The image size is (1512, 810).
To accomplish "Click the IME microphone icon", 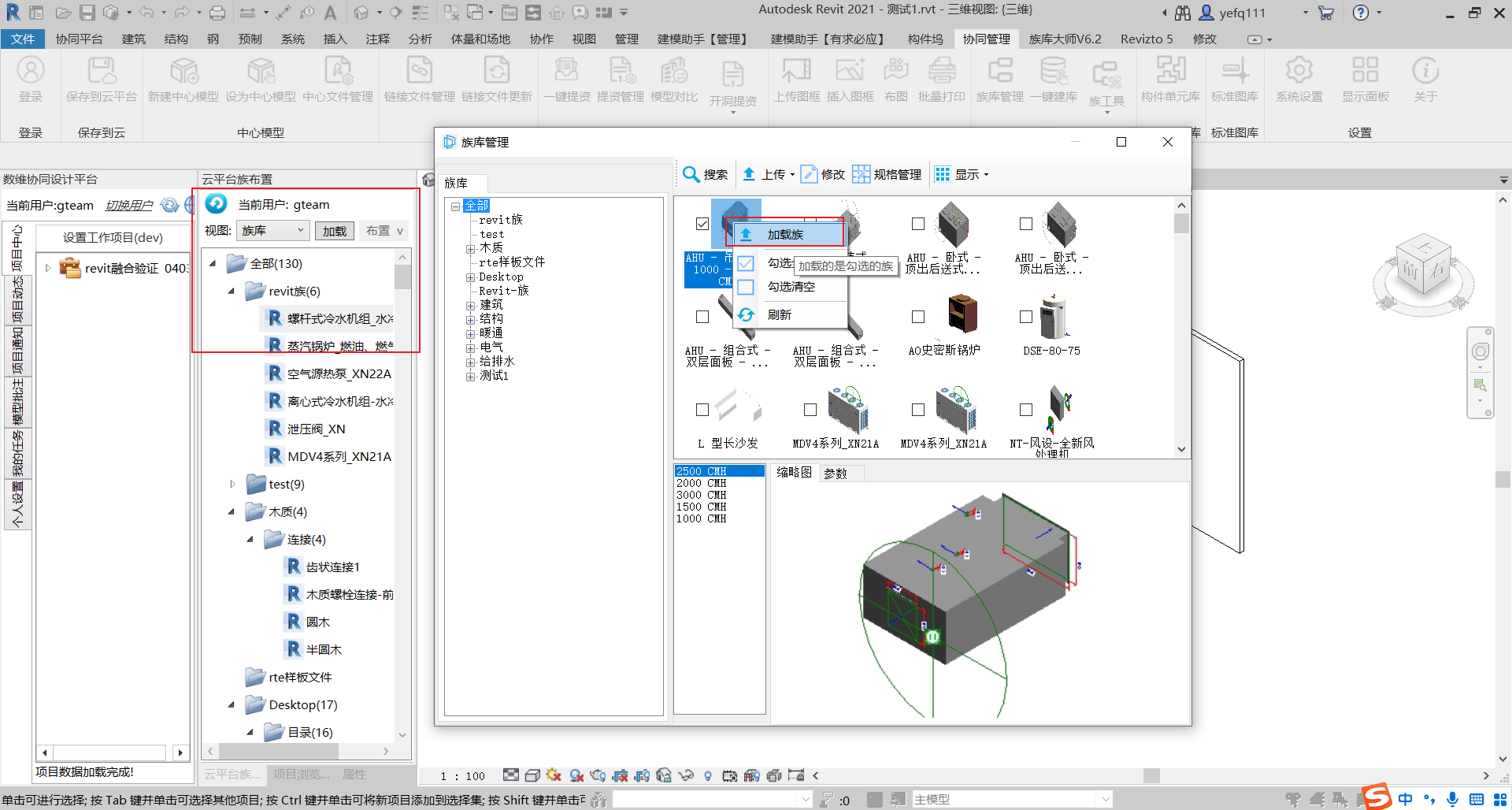I will 1453,799.
